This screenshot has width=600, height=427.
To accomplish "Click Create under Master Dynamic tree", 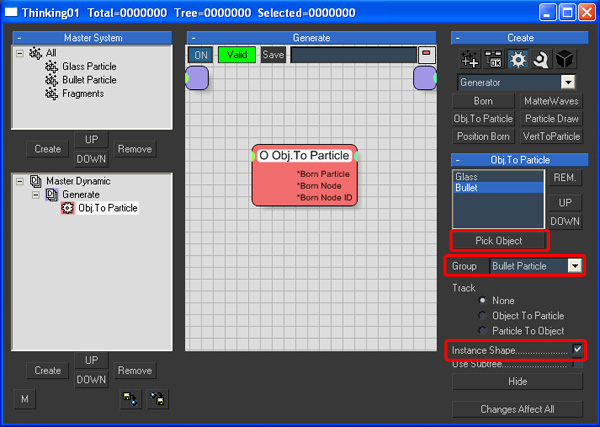I will [47, 370].
